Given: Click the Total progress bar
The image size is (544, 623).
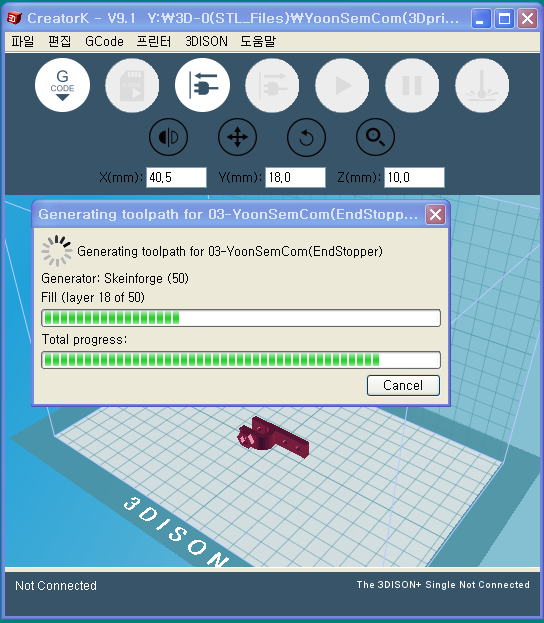Looking at the screenshot, I should pos(241,360).
